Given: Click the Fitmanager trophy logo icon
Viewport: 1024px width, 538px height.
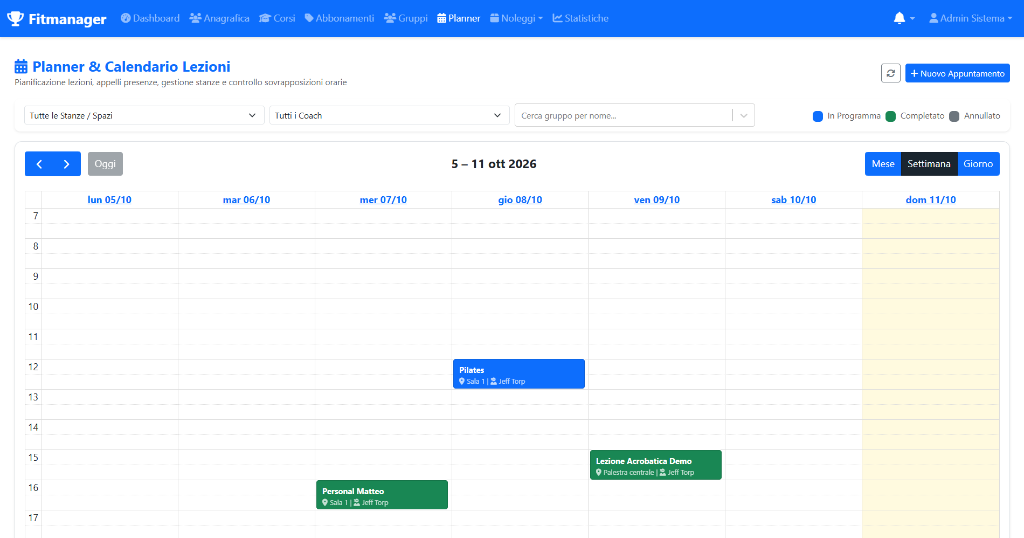Looking at the screenshot, I should pos(15,19).
